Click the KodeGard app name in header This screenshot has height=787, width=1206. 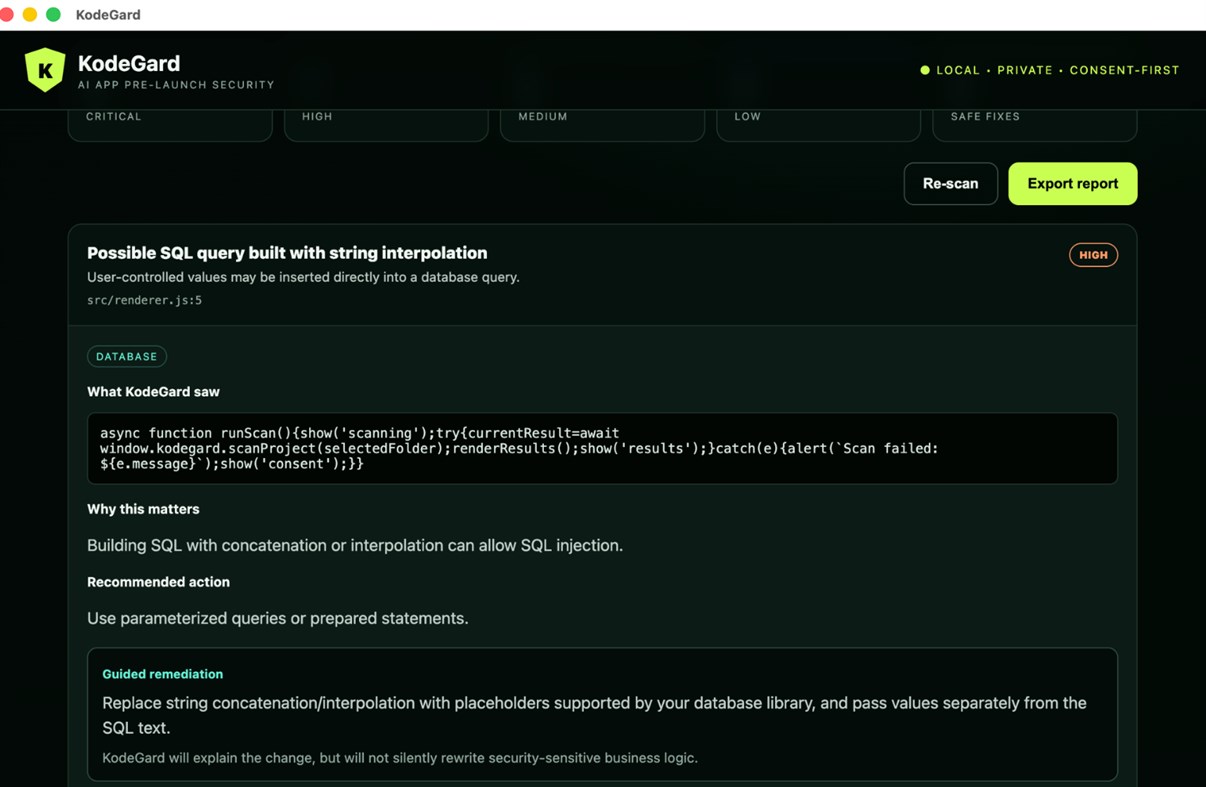[129, 64]
